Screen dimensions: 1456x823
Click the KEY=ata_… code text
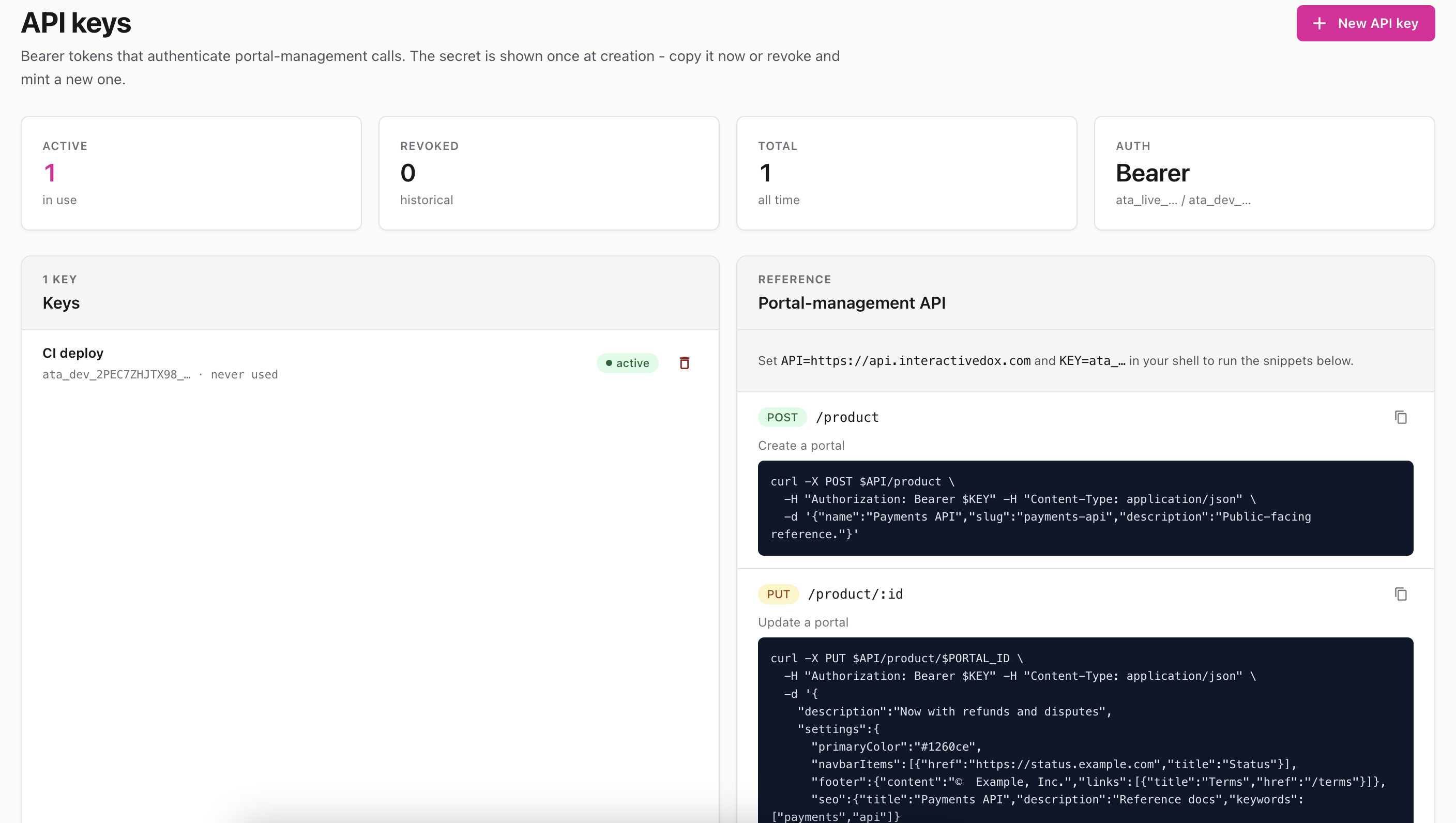tap(1092, 361)
